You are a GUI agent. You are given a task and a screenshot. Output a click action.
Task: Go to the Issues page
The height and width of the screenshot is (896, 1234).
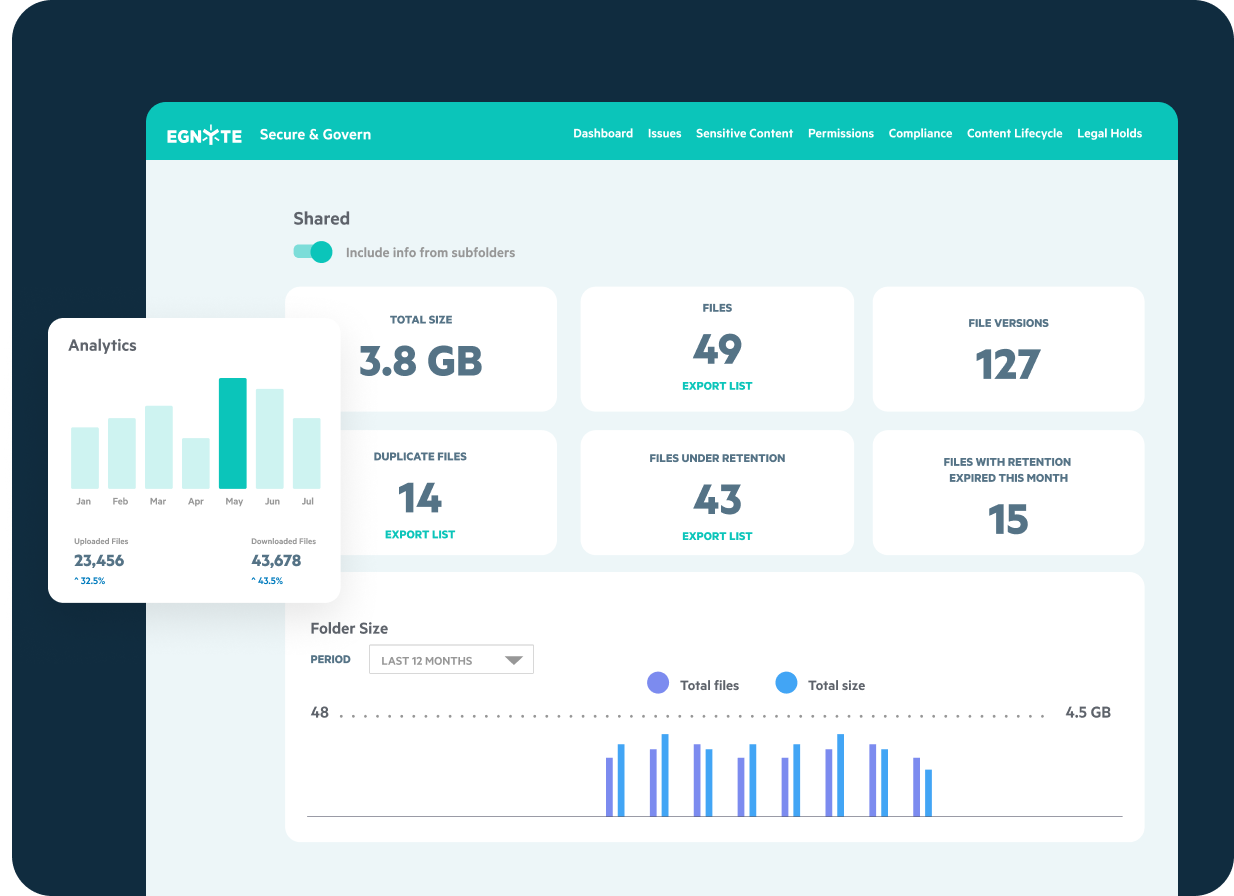tap(664, 133)
